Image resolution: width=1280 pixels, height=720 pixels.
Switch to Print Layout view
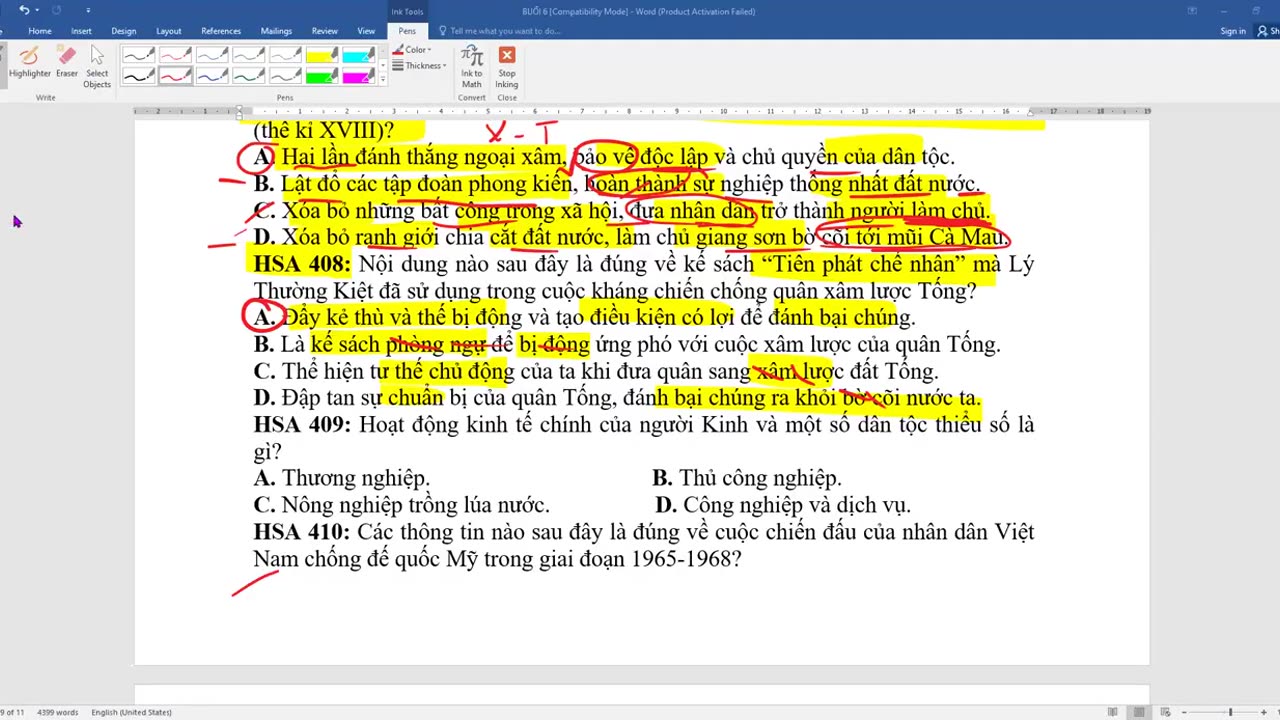(1138, 712)
